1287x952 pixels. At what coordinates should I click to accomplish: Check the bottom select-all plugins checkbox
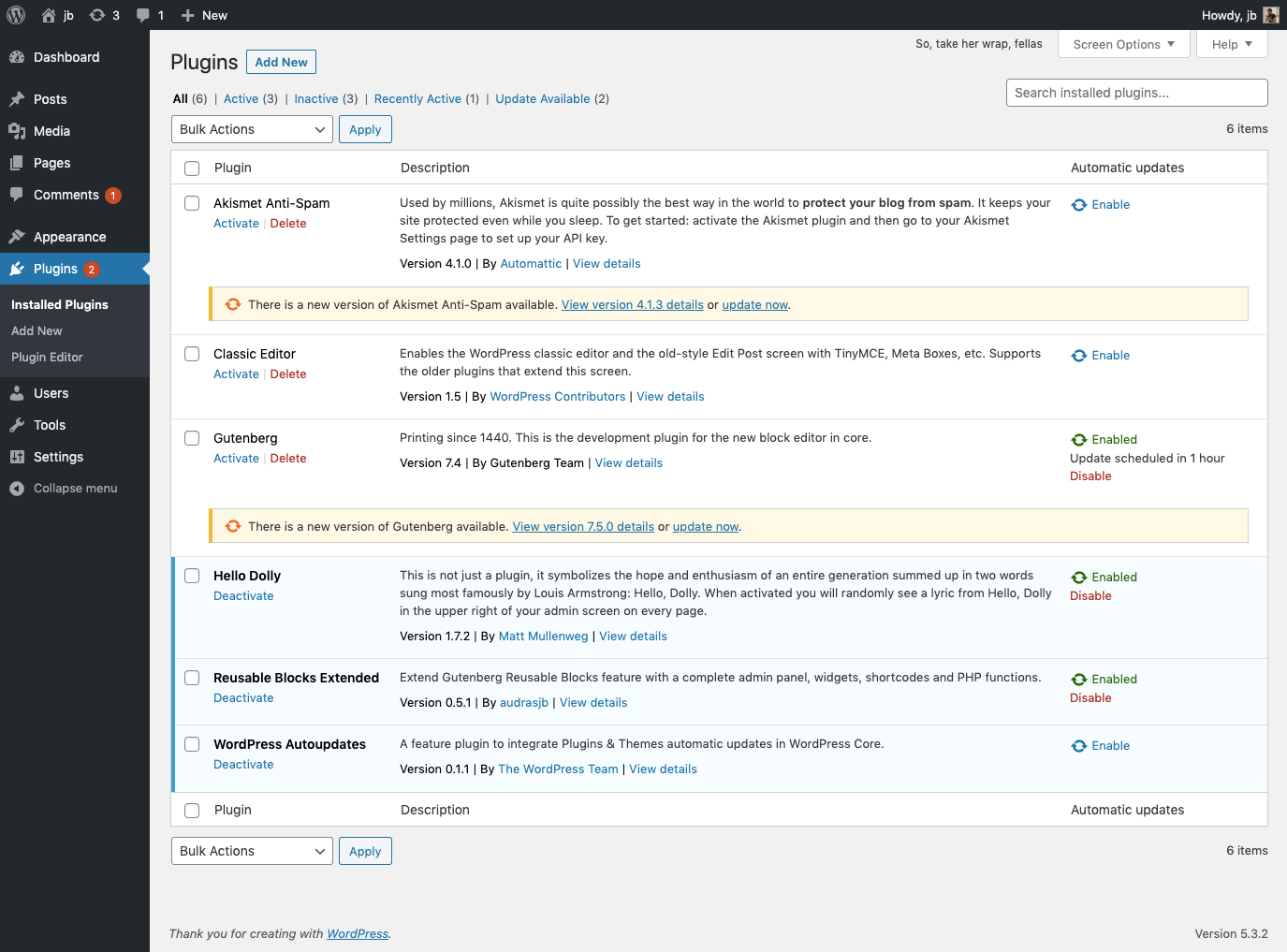(x=192, y=811)
